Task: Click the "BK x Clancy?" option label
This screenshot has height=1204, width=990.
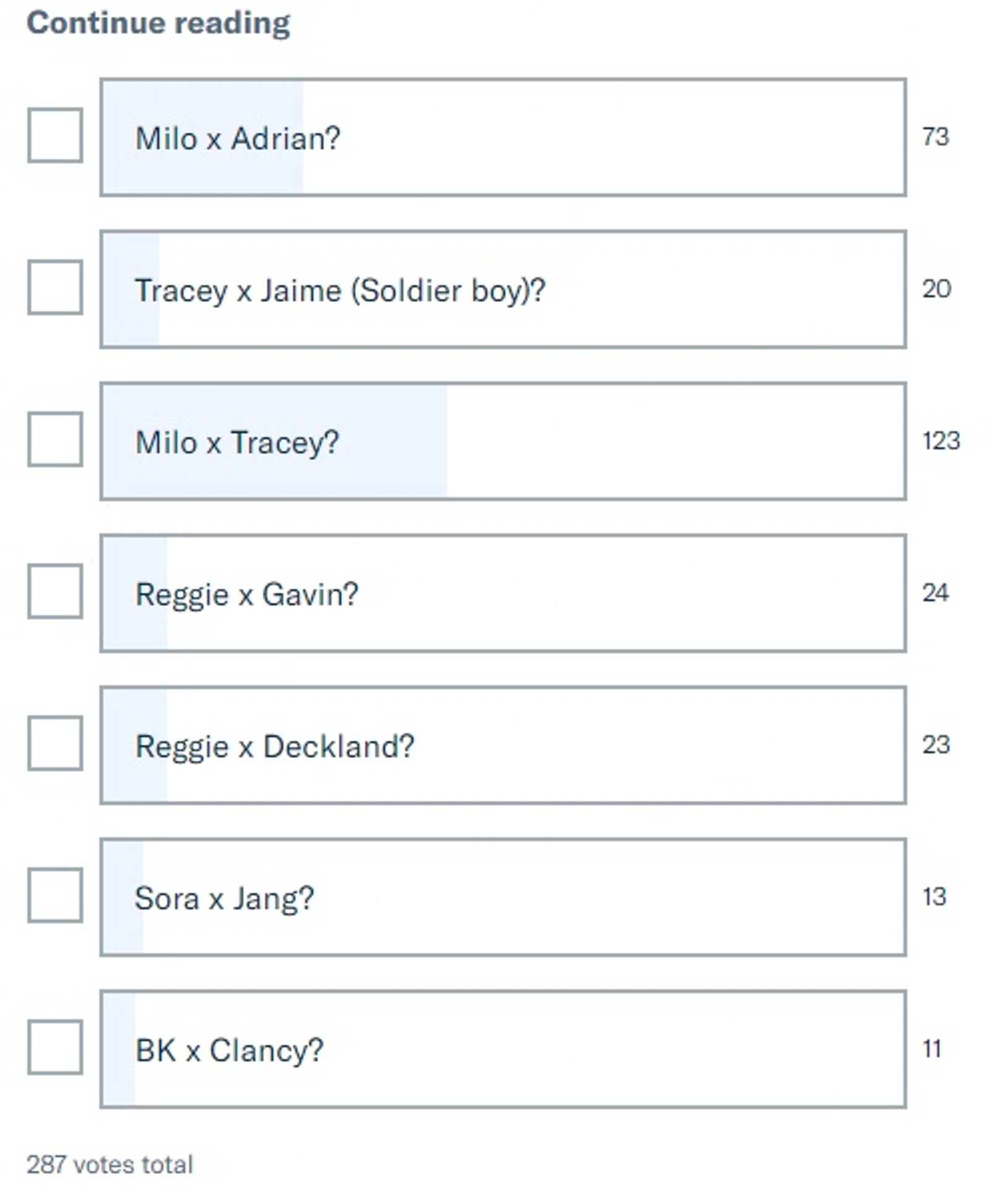Action: 229,1051
